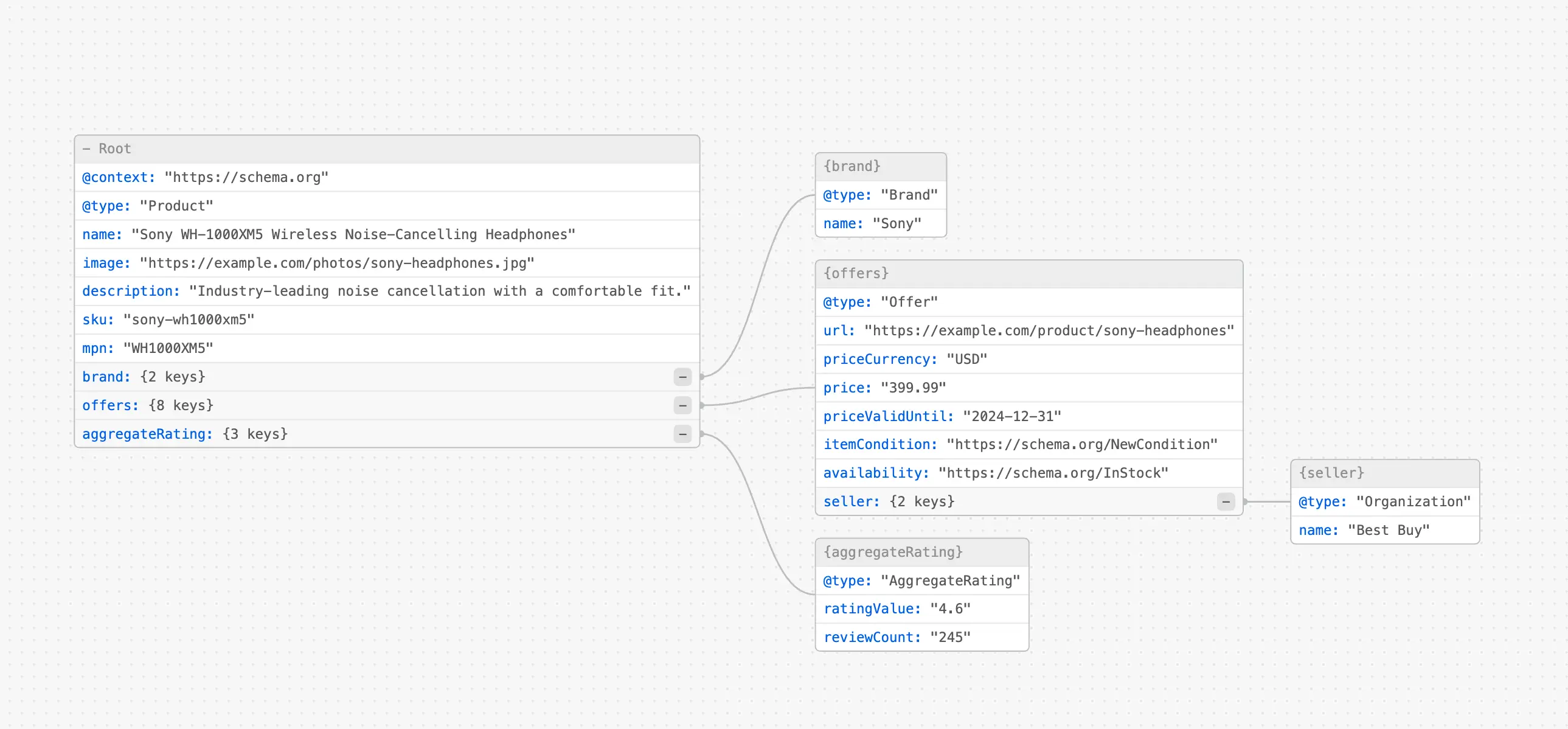Click the name "Best Buy" row
This screenshot has width=1568, height=729.
[1384, 531]
